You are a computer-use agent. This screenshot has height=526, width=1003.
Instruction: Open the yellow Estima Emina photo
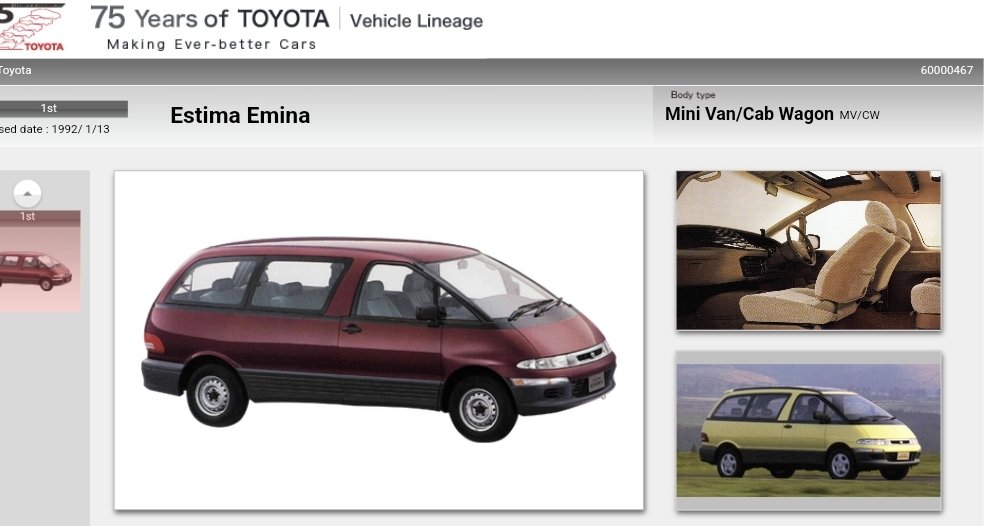[x=809, y=430]
